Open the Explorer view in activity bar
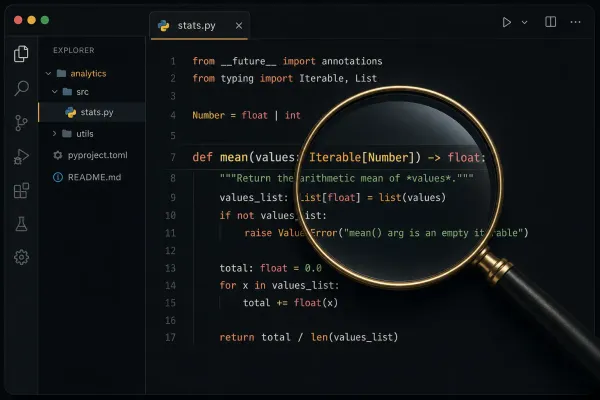 [21, 54]
